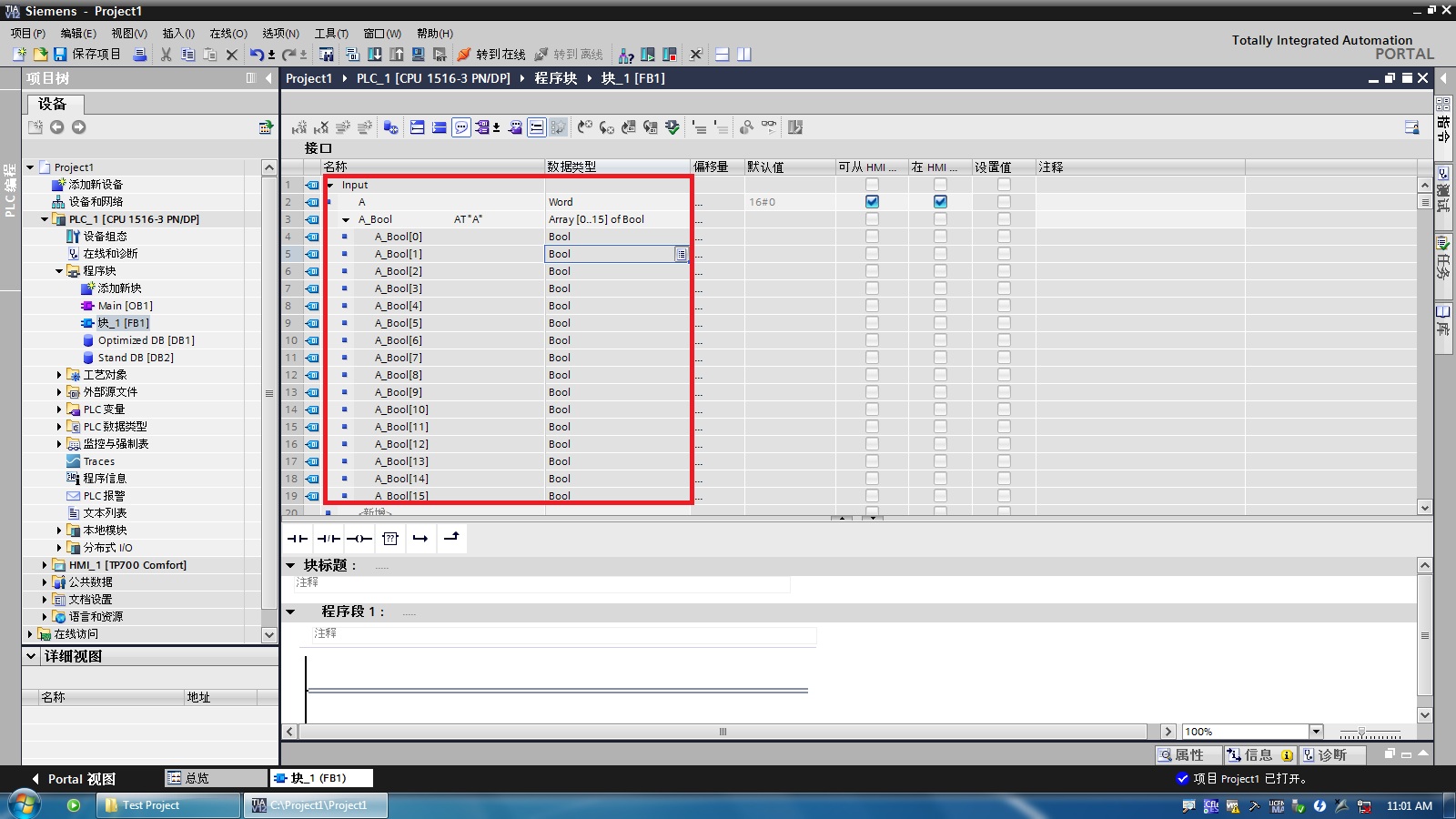Click the open project folder icon
This screenshot has width=1456, height=819.
(x=40, y=55)
